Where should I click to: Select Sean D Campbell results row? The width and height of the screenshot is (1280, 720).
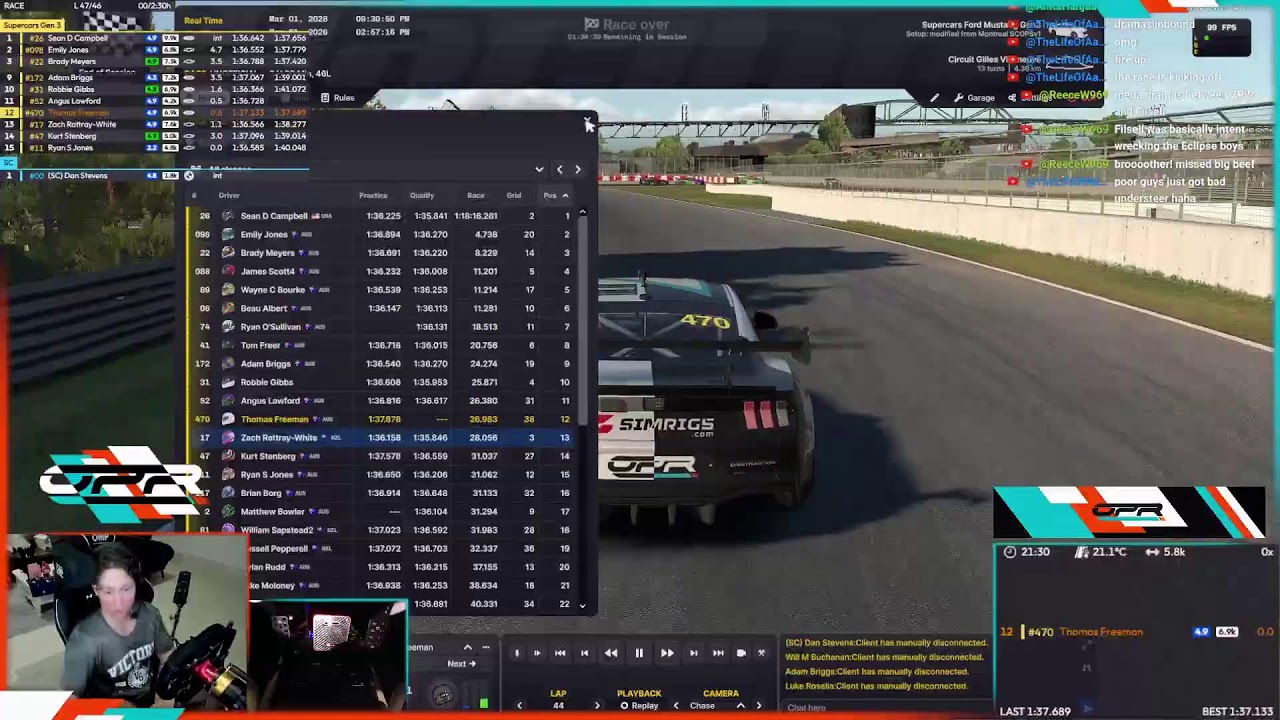tap(381, 216)
